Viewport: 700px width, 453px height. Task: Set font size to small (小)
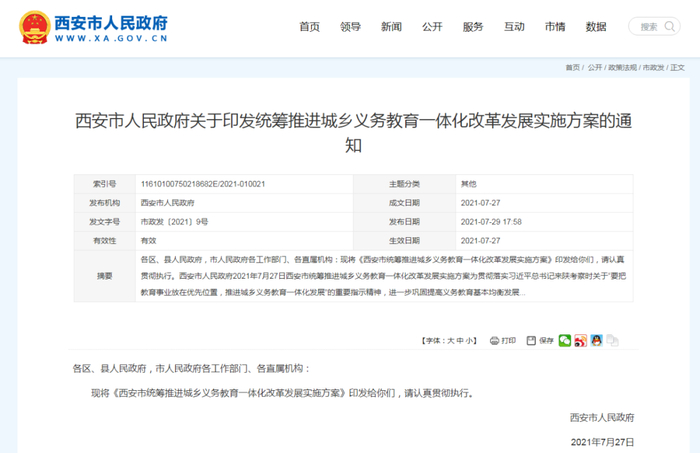pyautogui.click(x=470, y=341)
